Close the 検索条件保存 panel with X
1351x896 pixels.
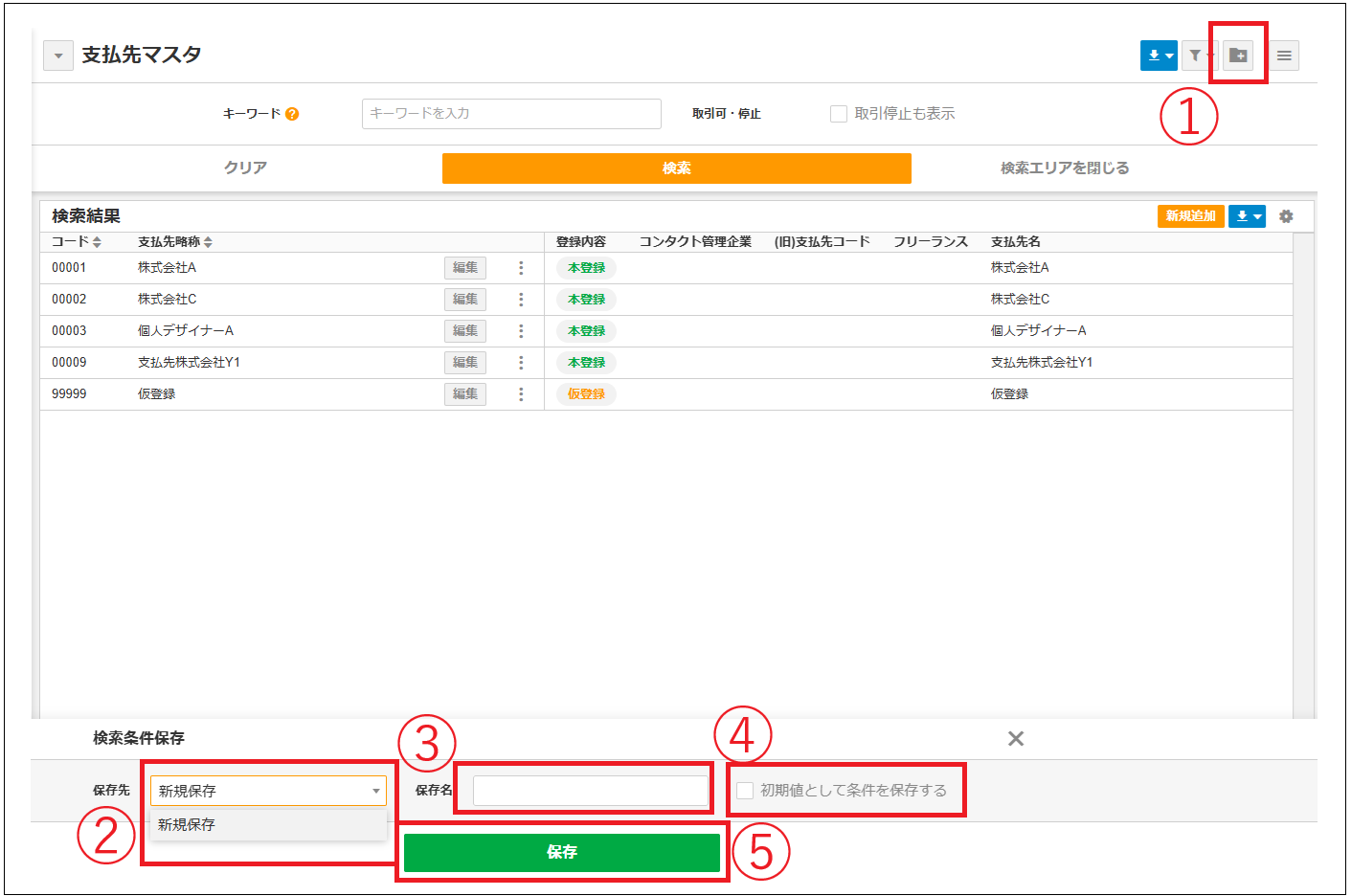coord(1016,738)
